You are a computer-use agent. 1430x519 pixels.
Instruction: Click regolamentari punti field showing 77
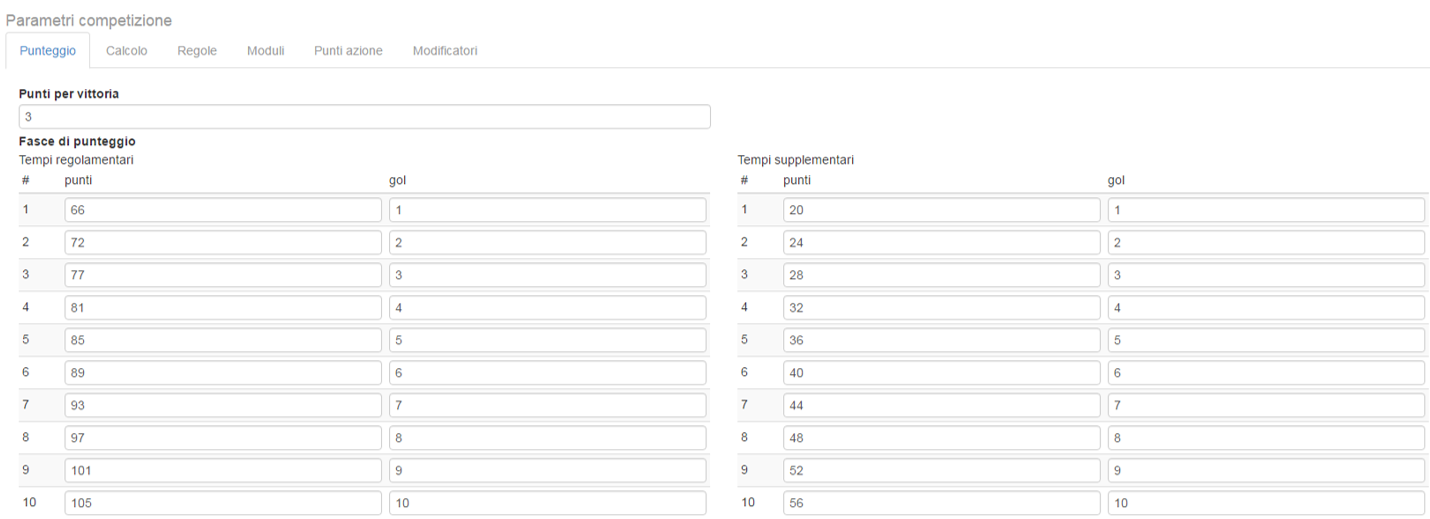[223, 275]
